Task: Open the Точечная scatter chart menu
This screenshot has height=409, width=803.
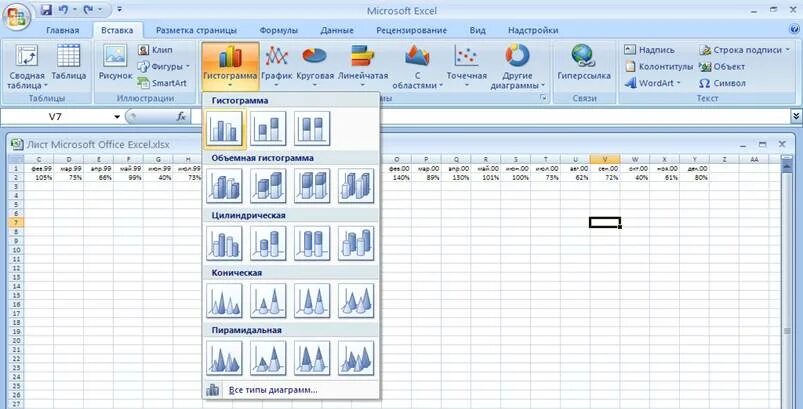Action: tap(467, 67)
